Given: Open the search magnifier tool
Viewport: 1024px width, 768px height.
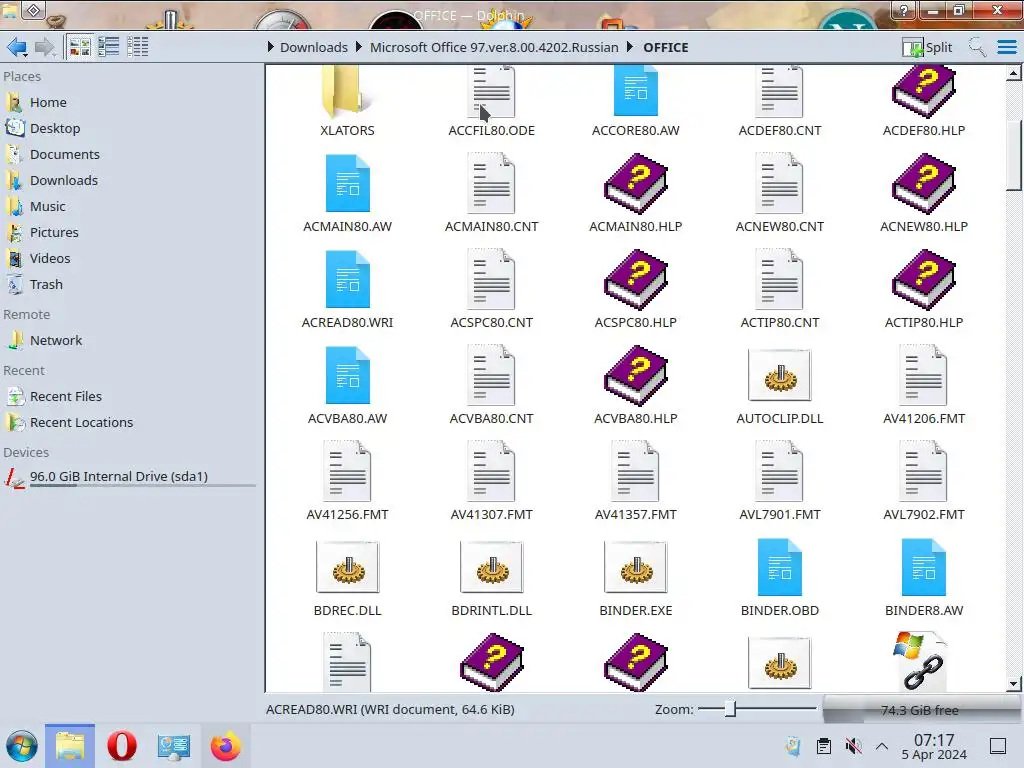Looking at the screenshot, I should (x=977, y=47).
